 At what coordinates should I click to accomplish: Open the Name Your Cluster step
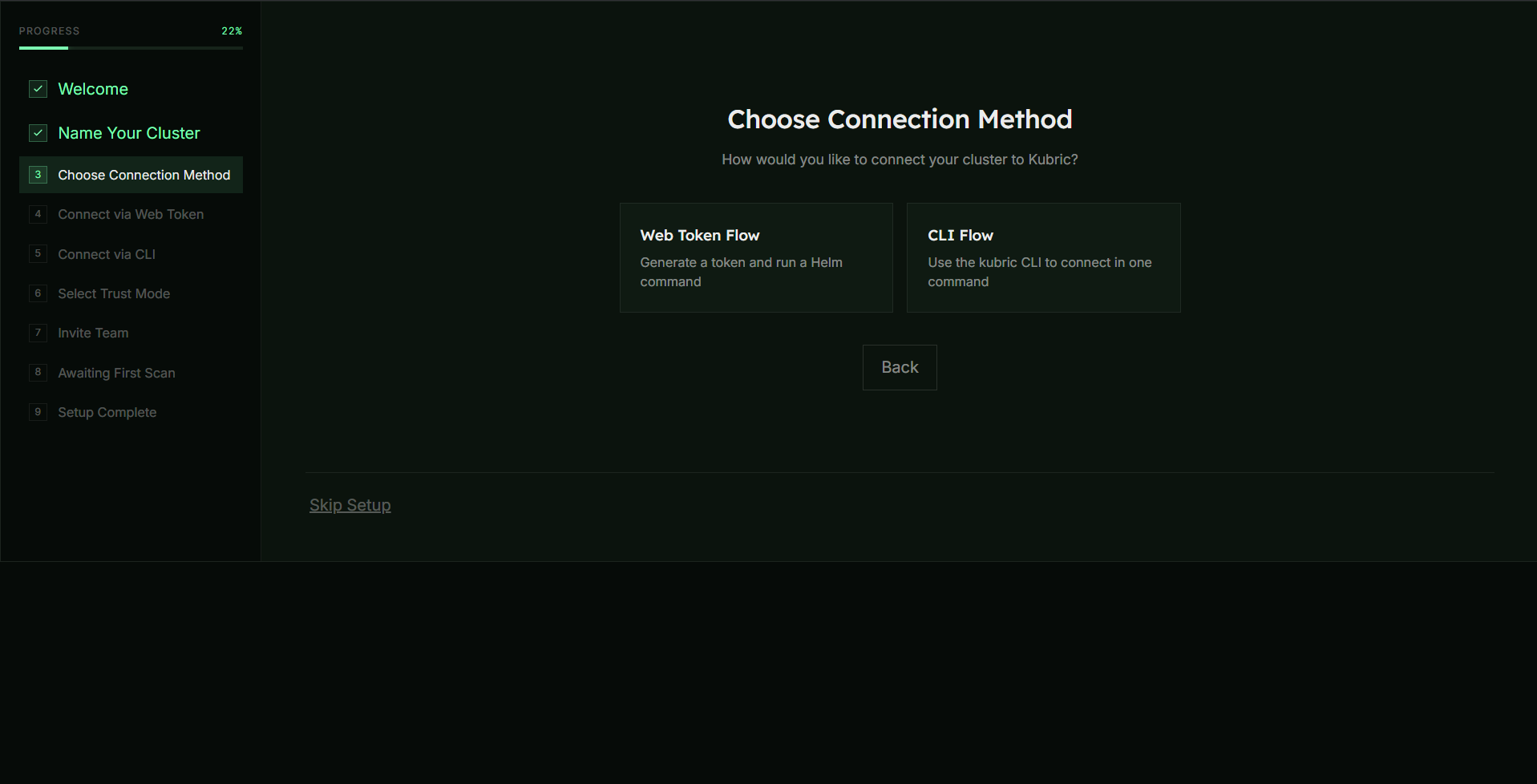click(x=131, y=133)
